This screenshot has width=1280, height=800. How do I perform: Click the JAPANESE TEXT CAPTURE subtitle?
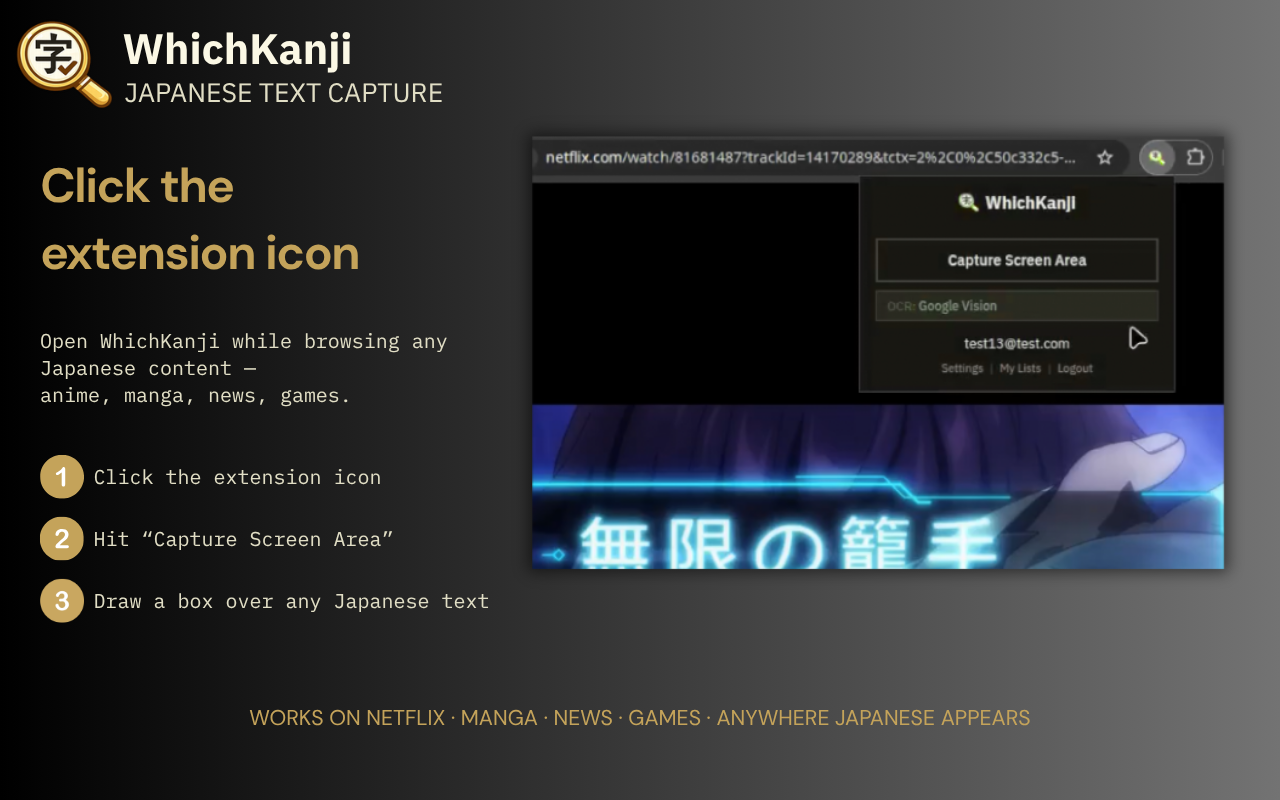pyautogui.click(x=283, y=93)
